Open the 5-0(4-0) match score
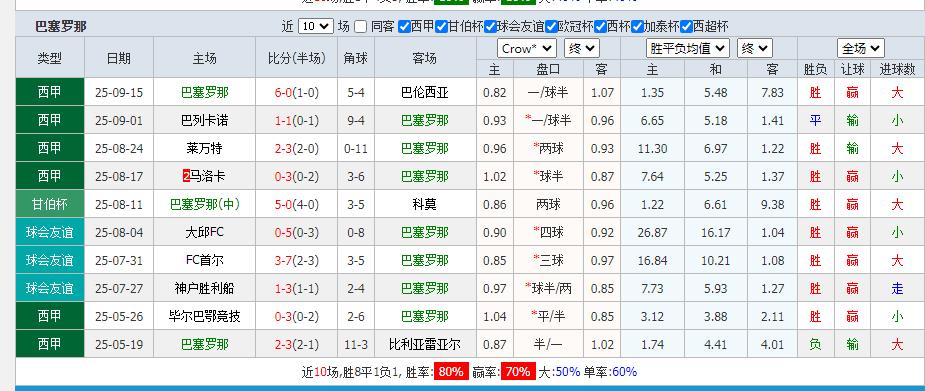The width and height of the screenshot is (925, 391). pos(296,205)
